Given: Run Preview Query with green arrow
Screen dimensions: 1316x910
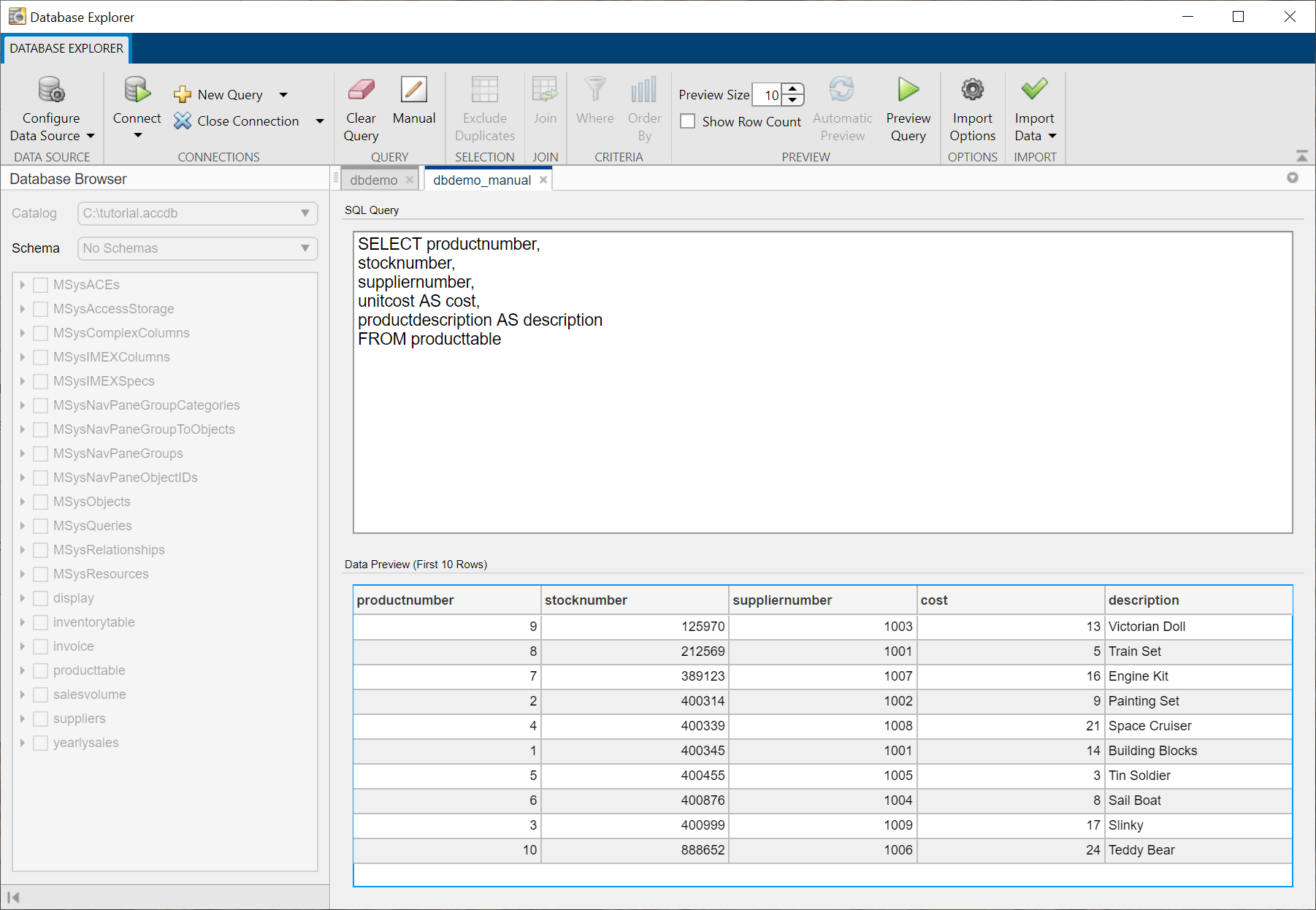Looking at the screenshot, I should [908, 91].
